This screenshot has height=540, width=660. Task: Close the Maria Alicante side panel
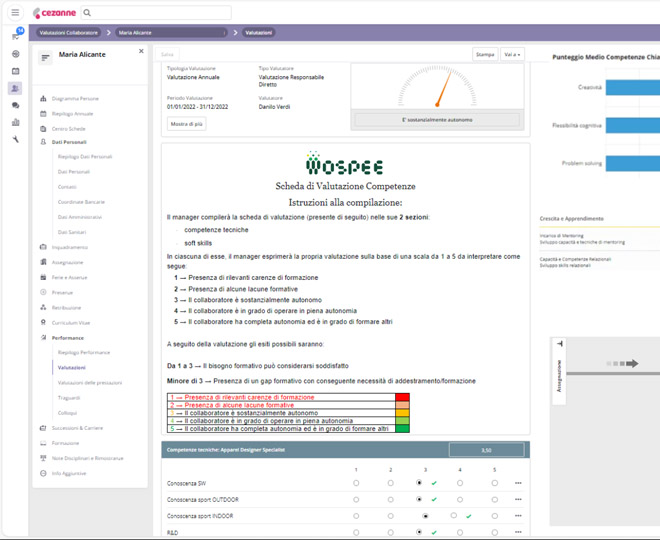pyautogui.click(x=141, y=51)
